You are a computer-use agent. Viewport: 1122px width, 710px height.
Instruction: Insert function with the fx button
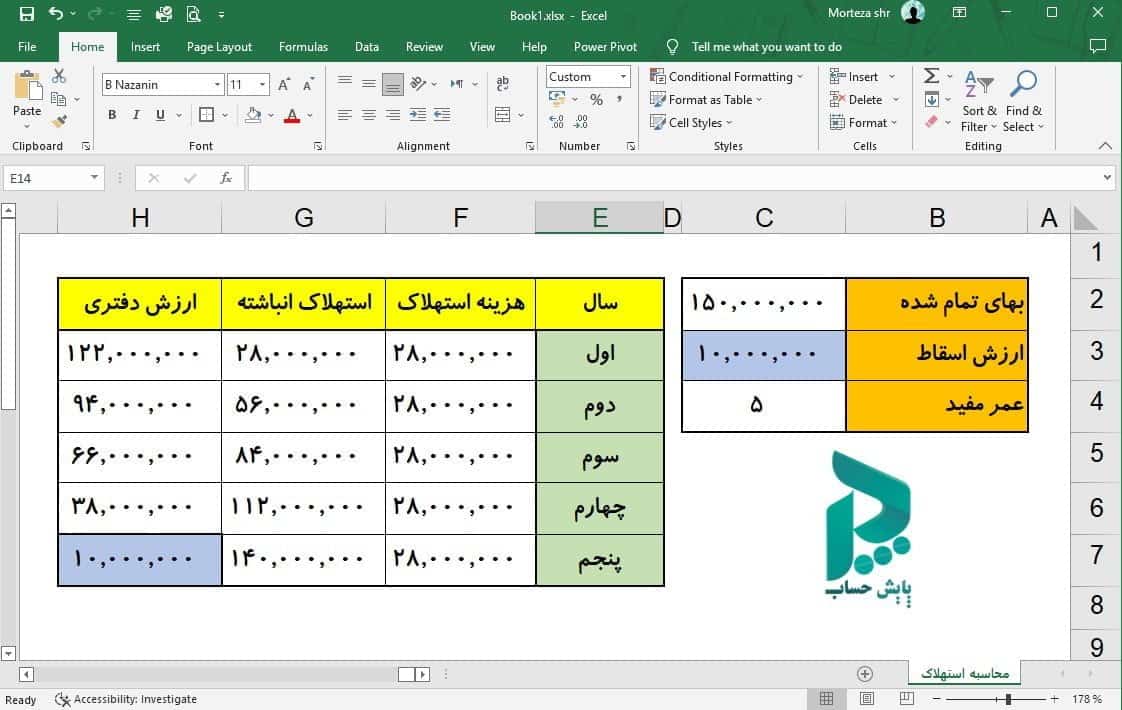[225, 178]
